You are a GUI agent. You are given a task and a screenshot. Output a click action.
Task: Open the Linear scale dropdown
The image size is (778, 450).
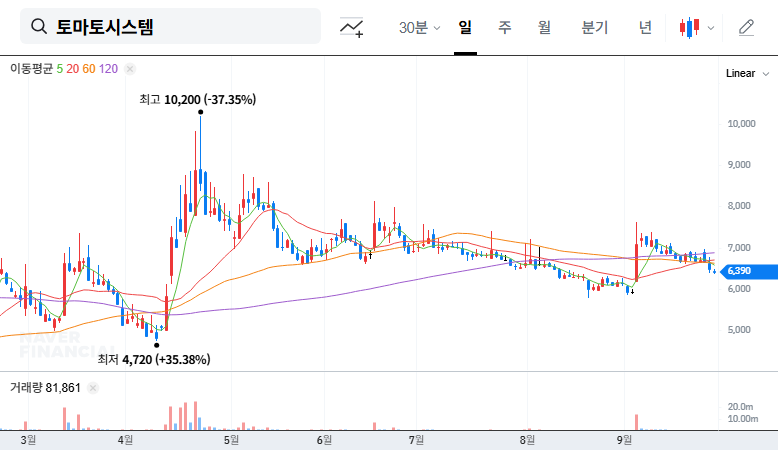tap(747, 73)
